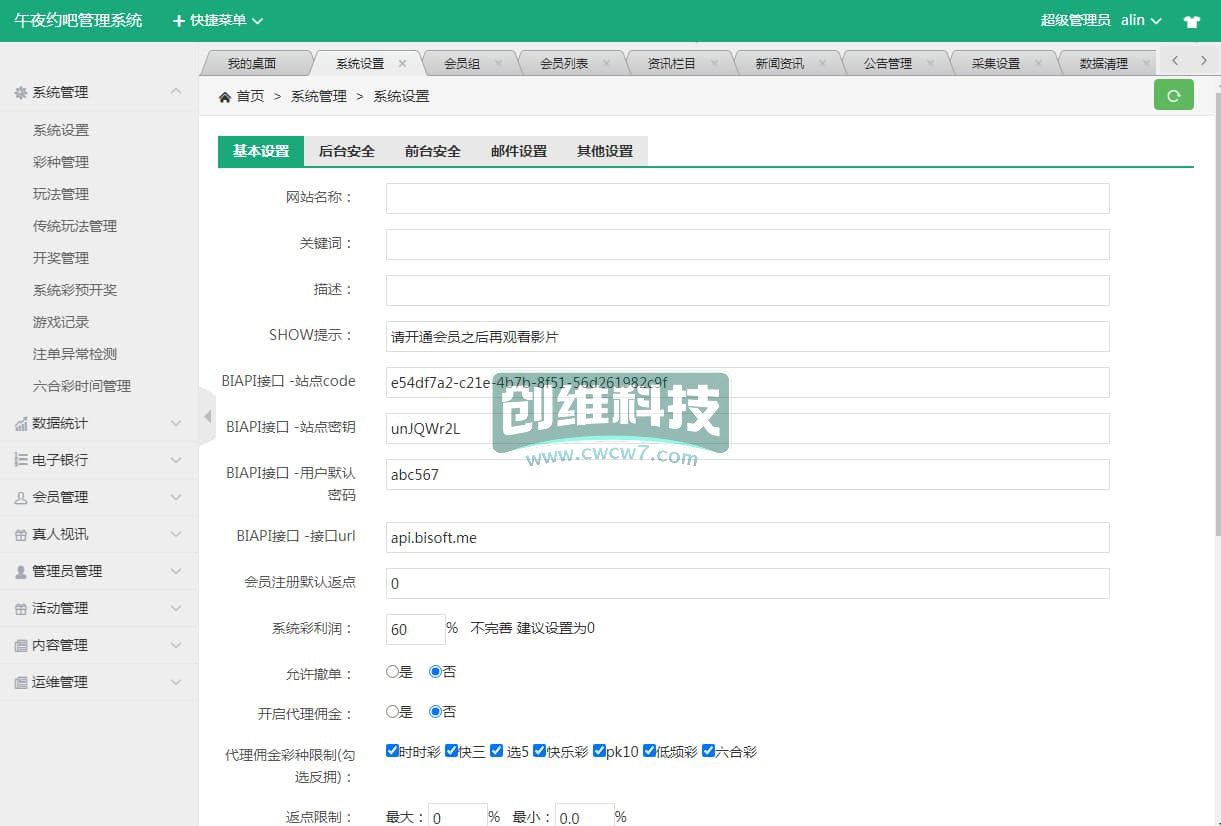Click the icon beside 运维管理
1221x826 pixels.
click(x=21, y=682)
